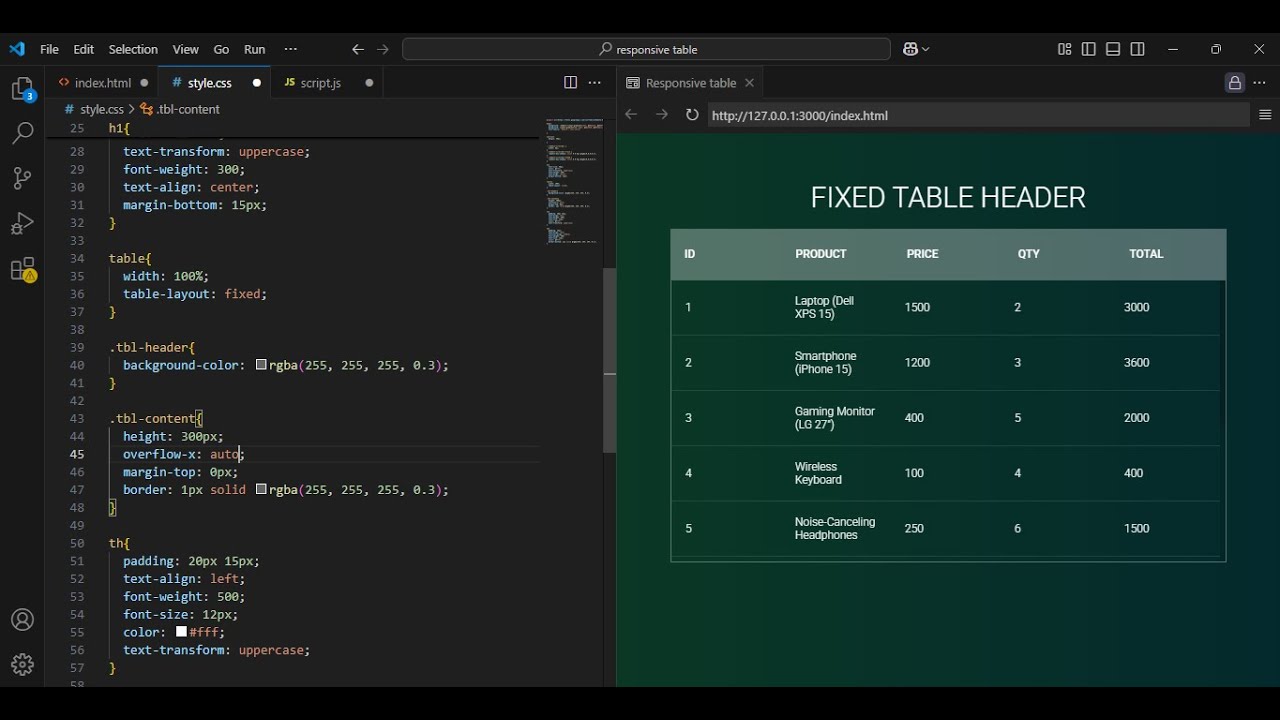Screen dimensions: 1280x720
Task: Open the Extensions view
Action: click(x=23, y=269)
